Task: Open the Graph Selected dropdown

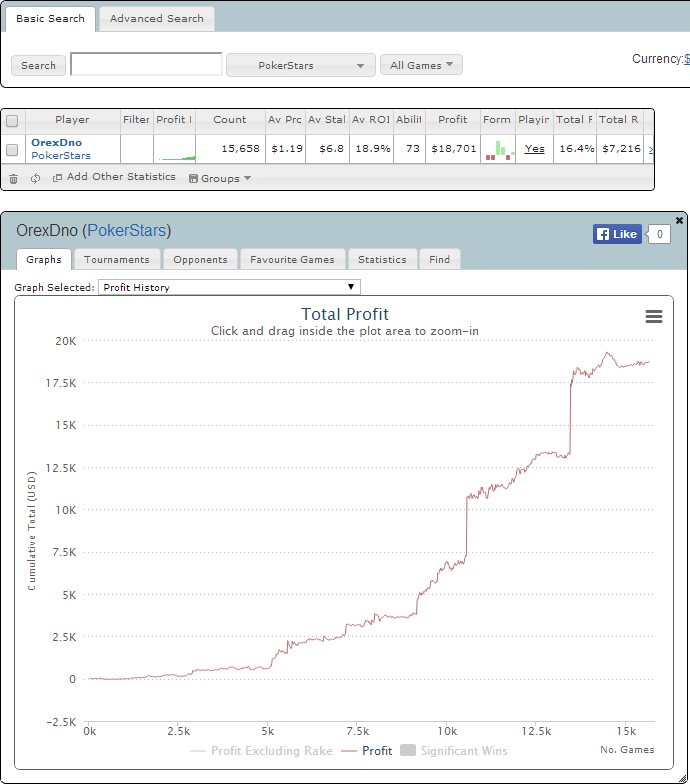Action: click(229, 287)
